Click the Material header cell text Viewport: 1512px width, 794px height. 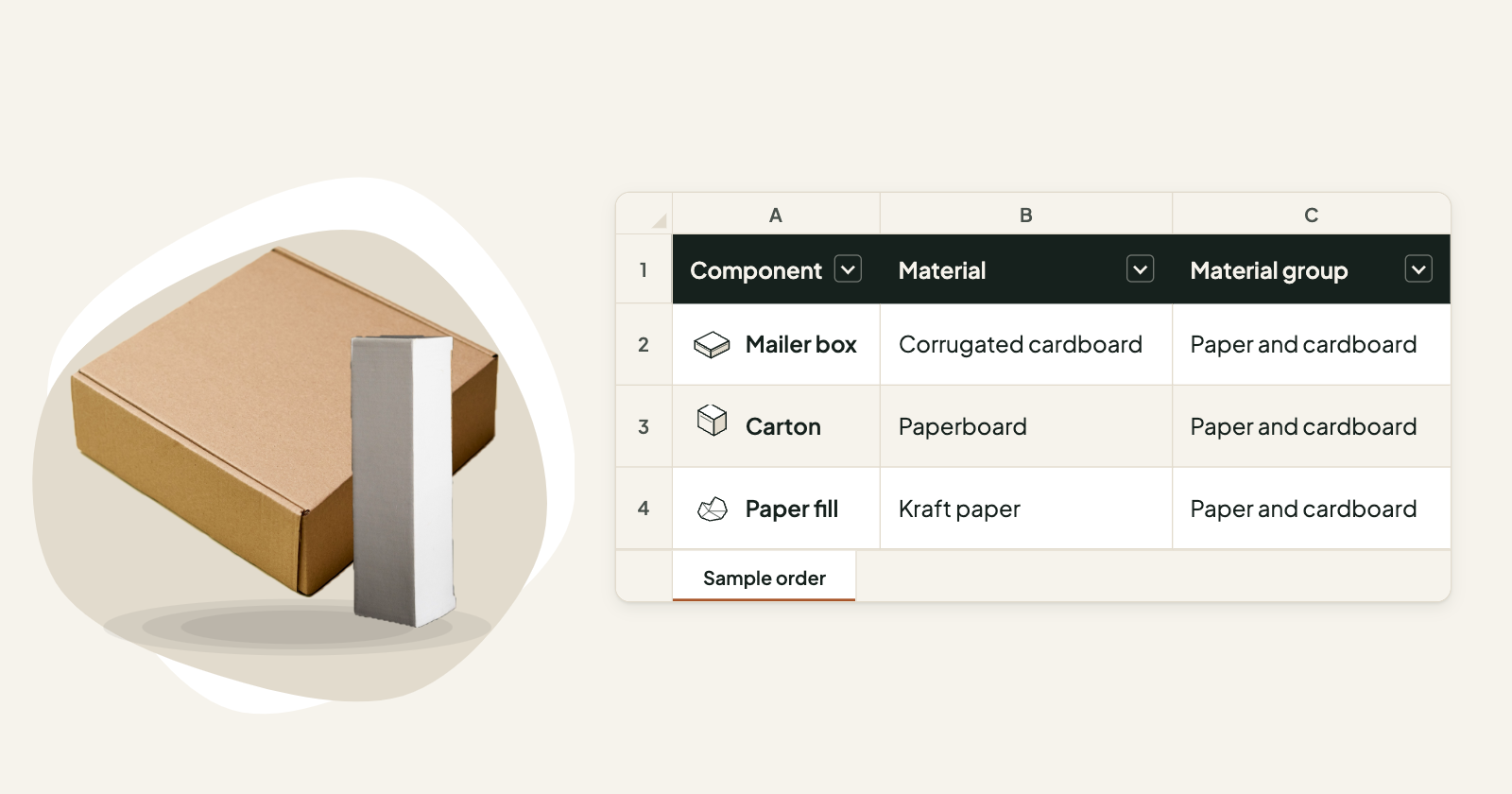942,270
